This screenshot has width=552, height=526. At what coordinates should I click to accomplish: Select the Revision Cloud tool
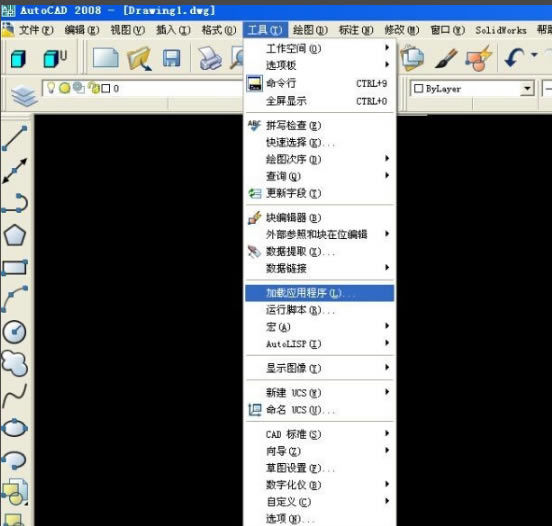pos(14,363)
